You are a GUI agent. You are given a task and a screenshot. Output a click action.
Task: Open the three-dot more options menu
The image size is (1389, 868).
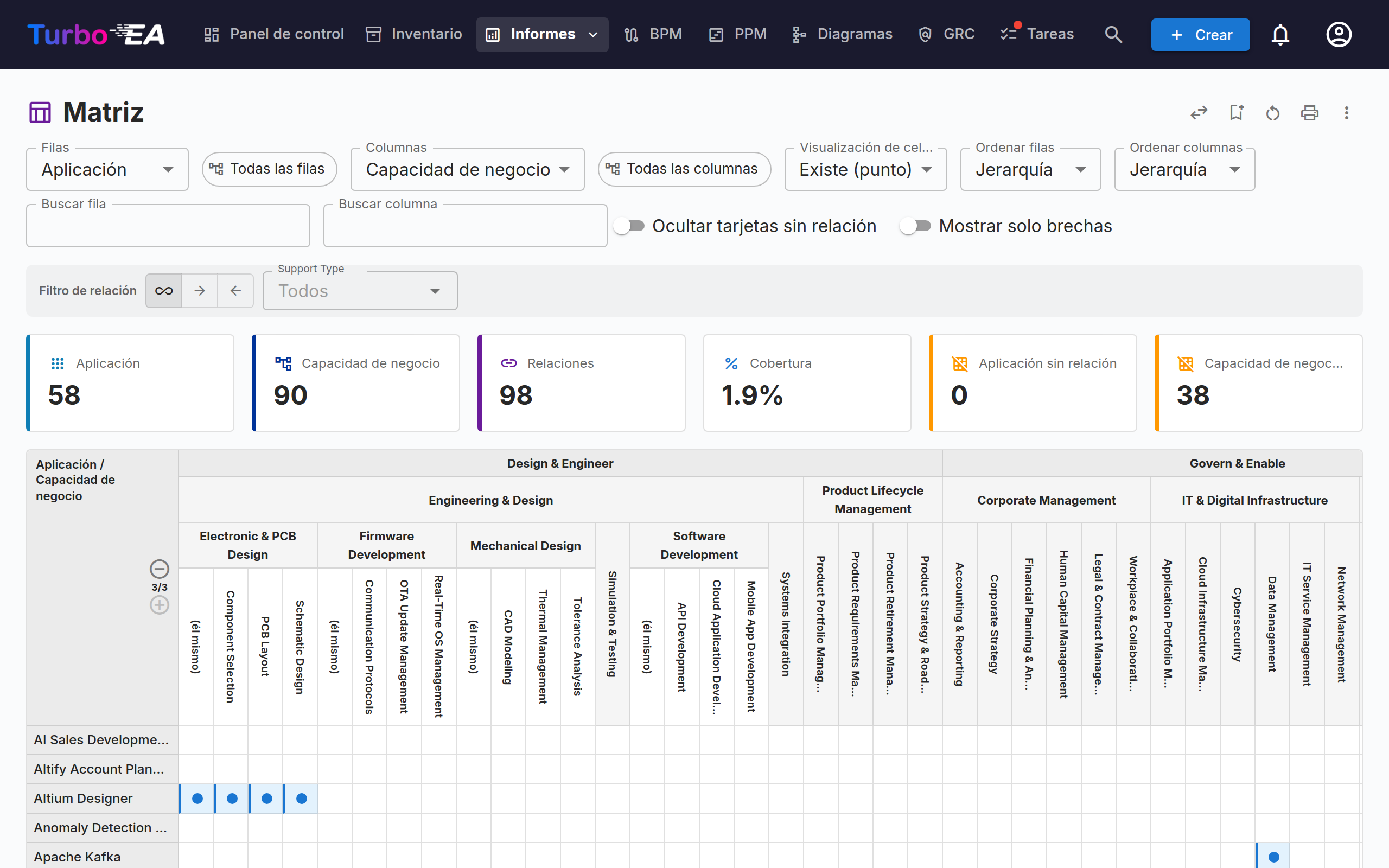click(1346, 112)
